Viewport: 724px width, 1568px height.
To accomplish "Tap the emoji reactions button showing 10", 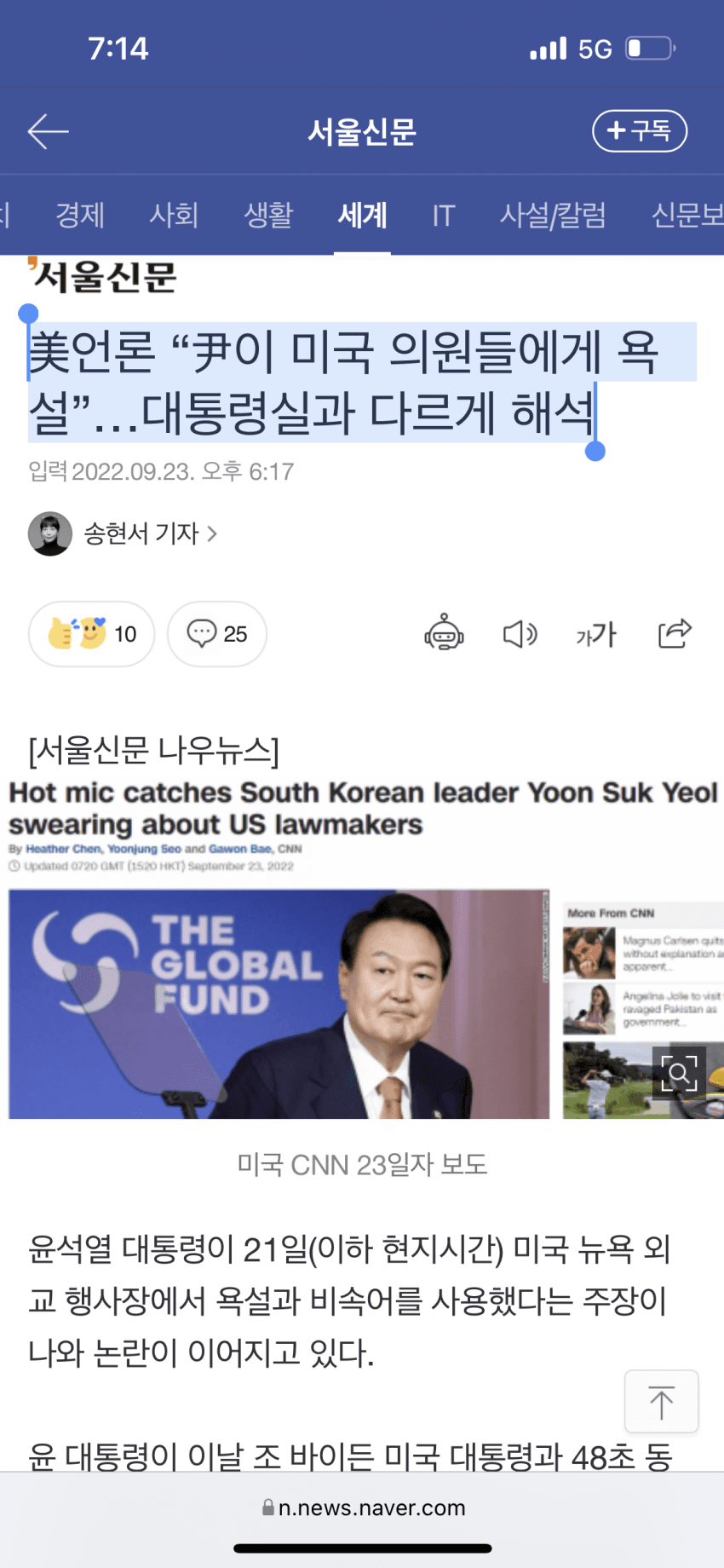I will point(92,634).
